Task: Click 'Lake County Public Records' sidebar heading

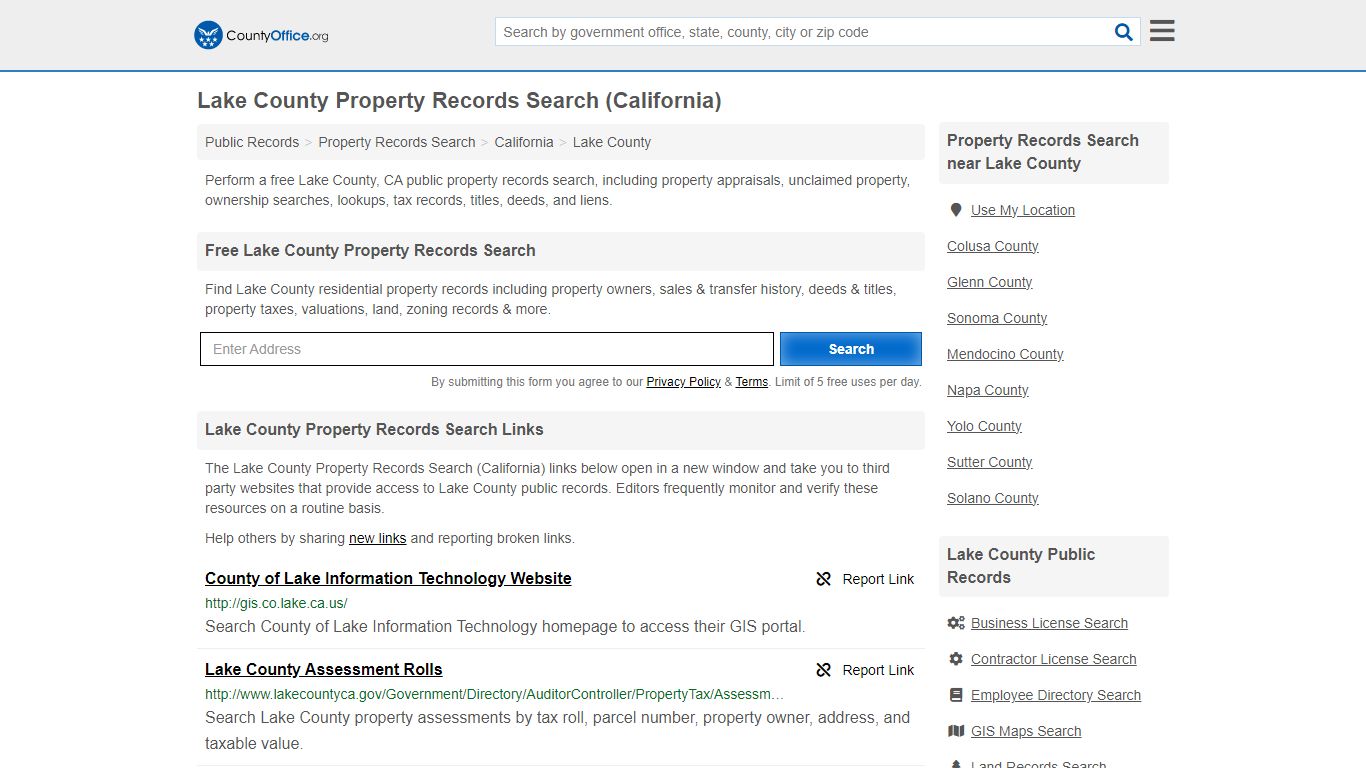Action: pos(1021,566)
